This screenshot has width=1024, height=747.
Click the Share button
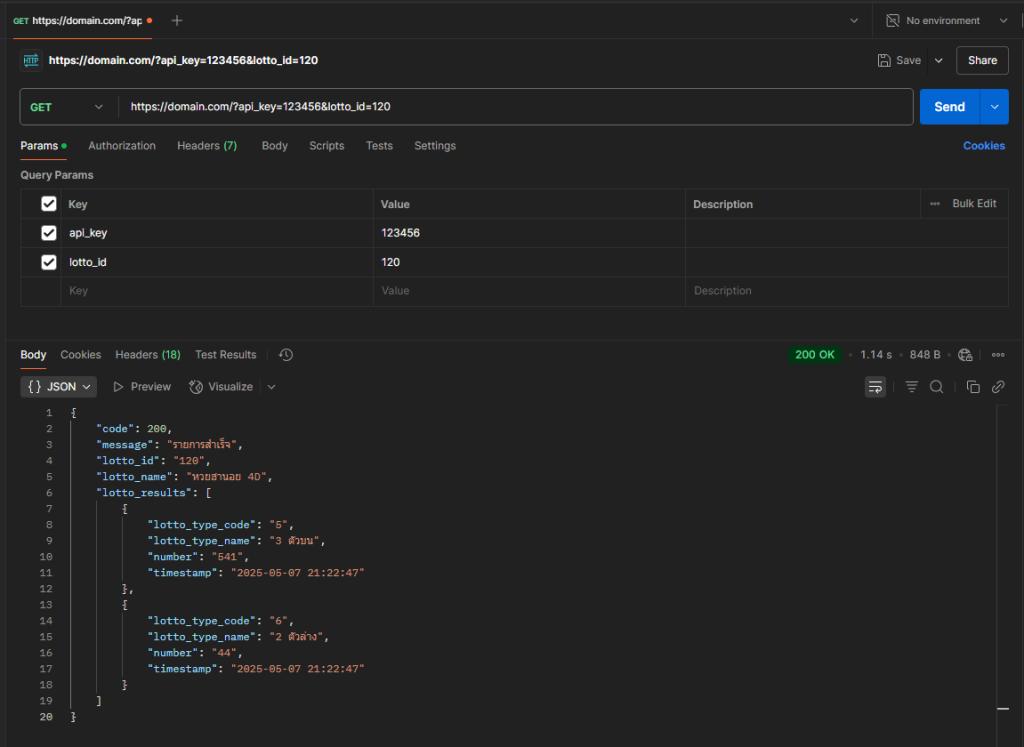pyautogui.click(x=982, y=60)
